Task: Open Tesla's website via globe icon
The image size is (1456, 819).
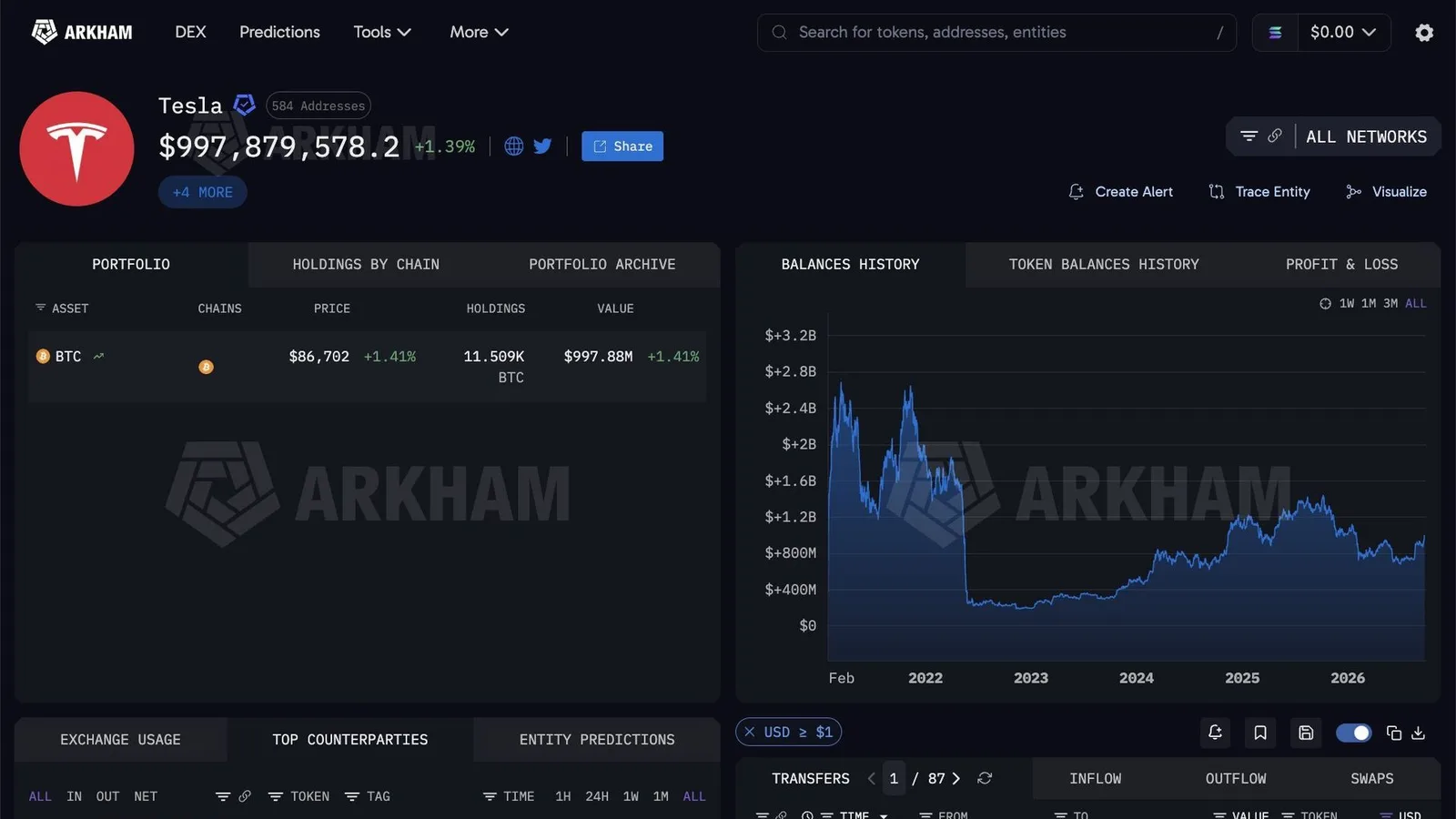Action: pos(514,147)
